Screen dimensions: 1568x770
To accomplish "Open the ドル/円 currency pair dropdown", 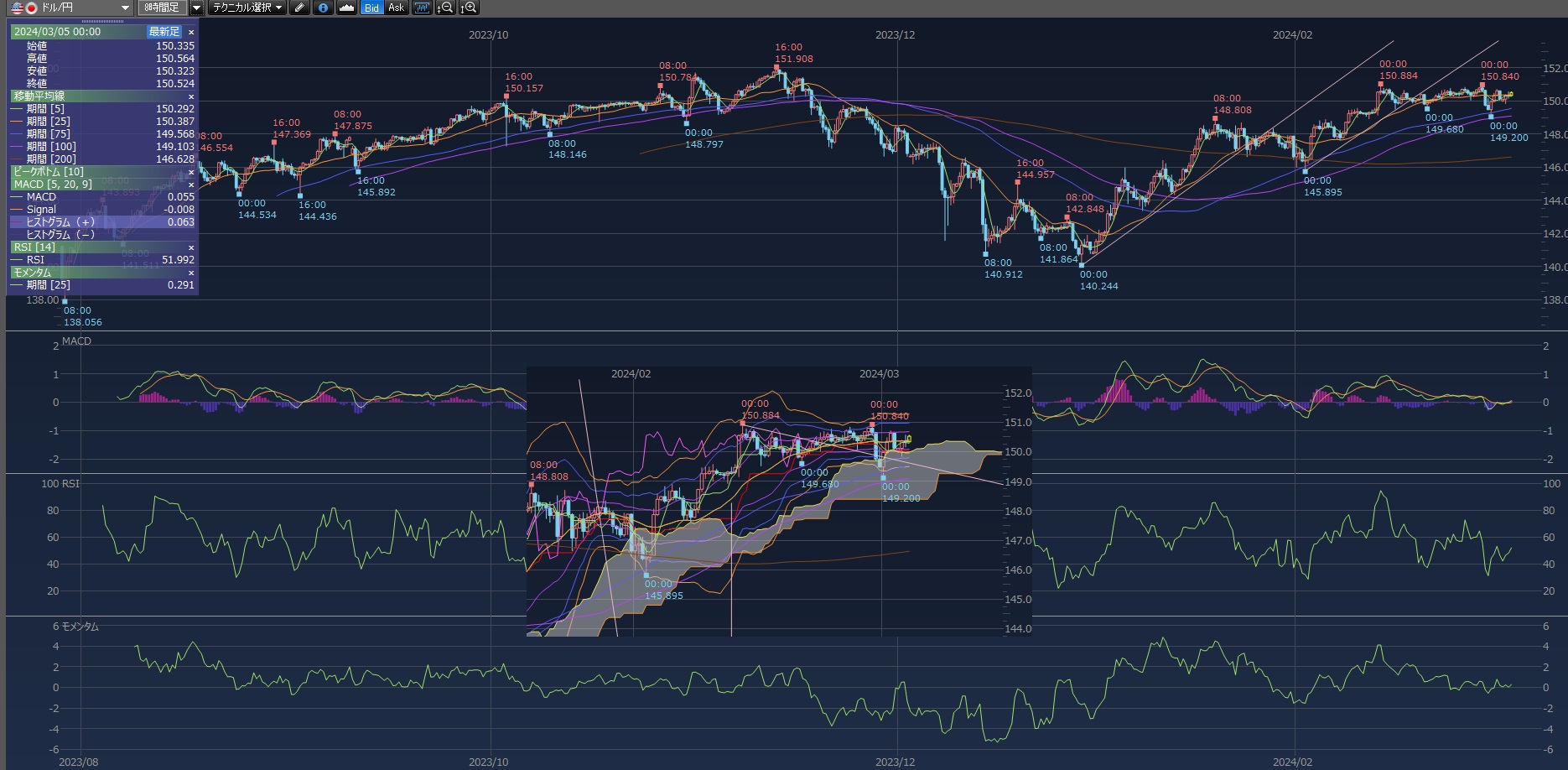I will [x=125, y=8].
